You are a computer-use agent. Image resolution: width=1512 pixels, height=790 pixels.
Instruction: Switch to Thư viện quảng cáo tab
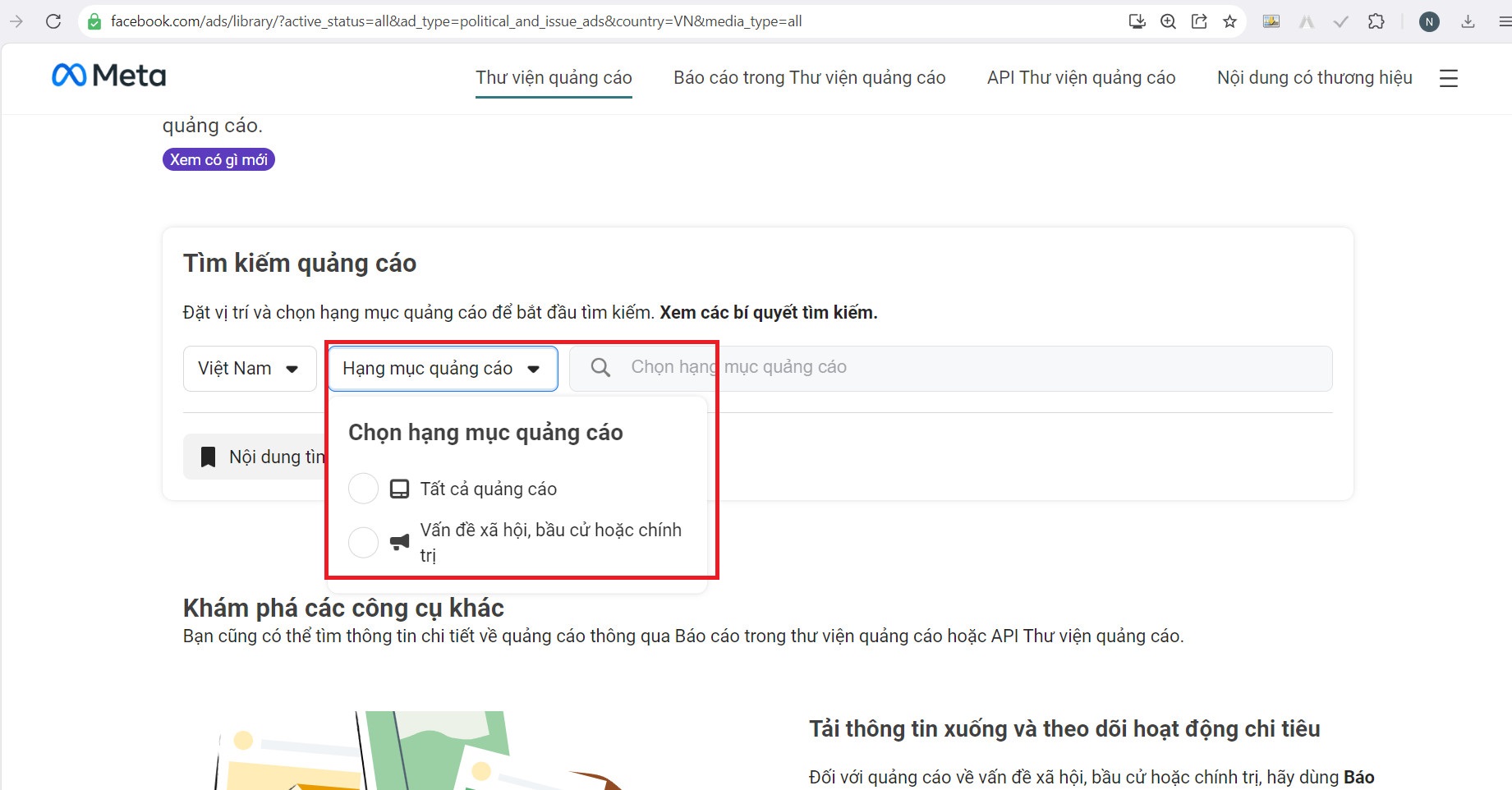(x=554, y=78)
